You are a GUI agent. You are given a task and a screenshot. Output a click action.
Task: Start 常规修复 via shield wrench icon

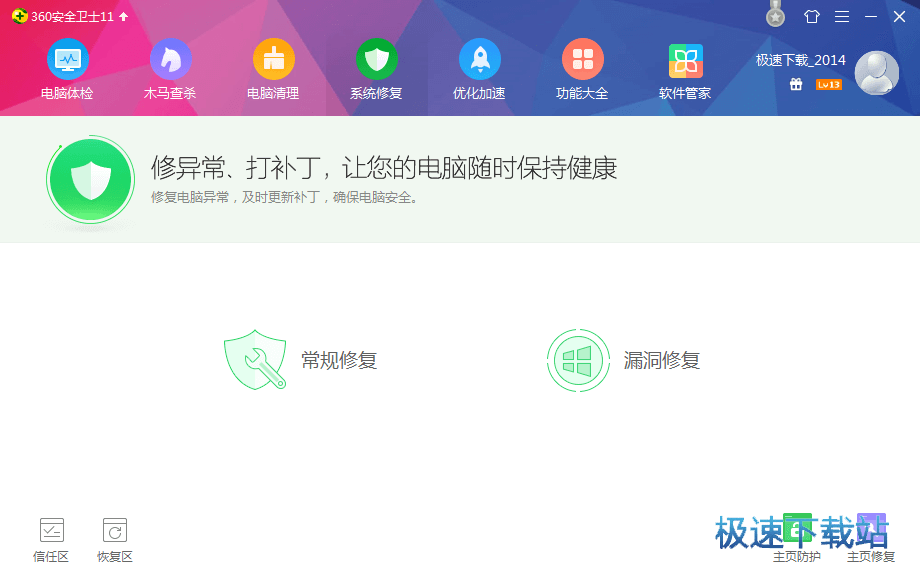255,360
